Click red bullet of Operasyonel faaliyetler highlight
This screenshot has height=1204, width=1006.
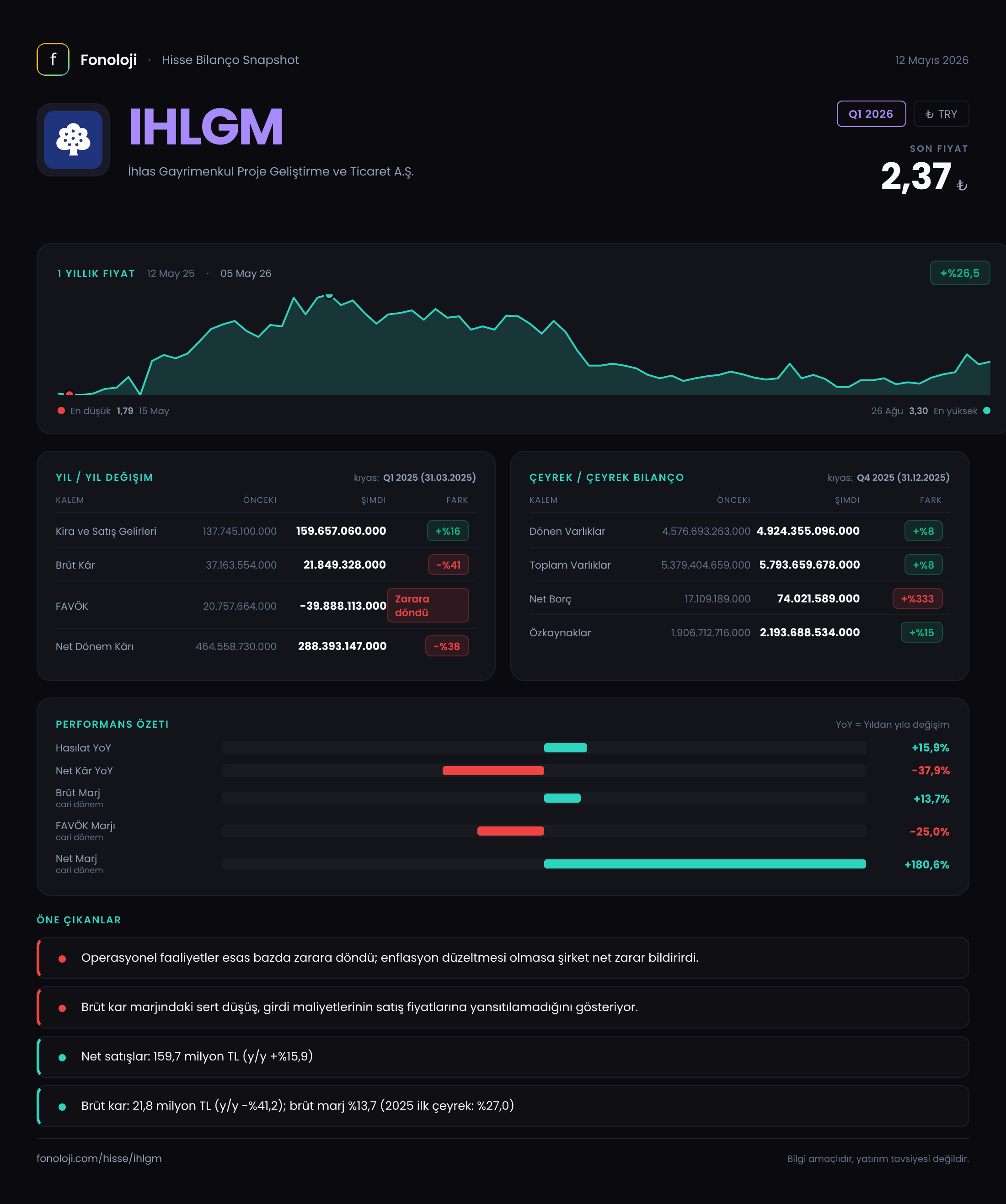62,959
